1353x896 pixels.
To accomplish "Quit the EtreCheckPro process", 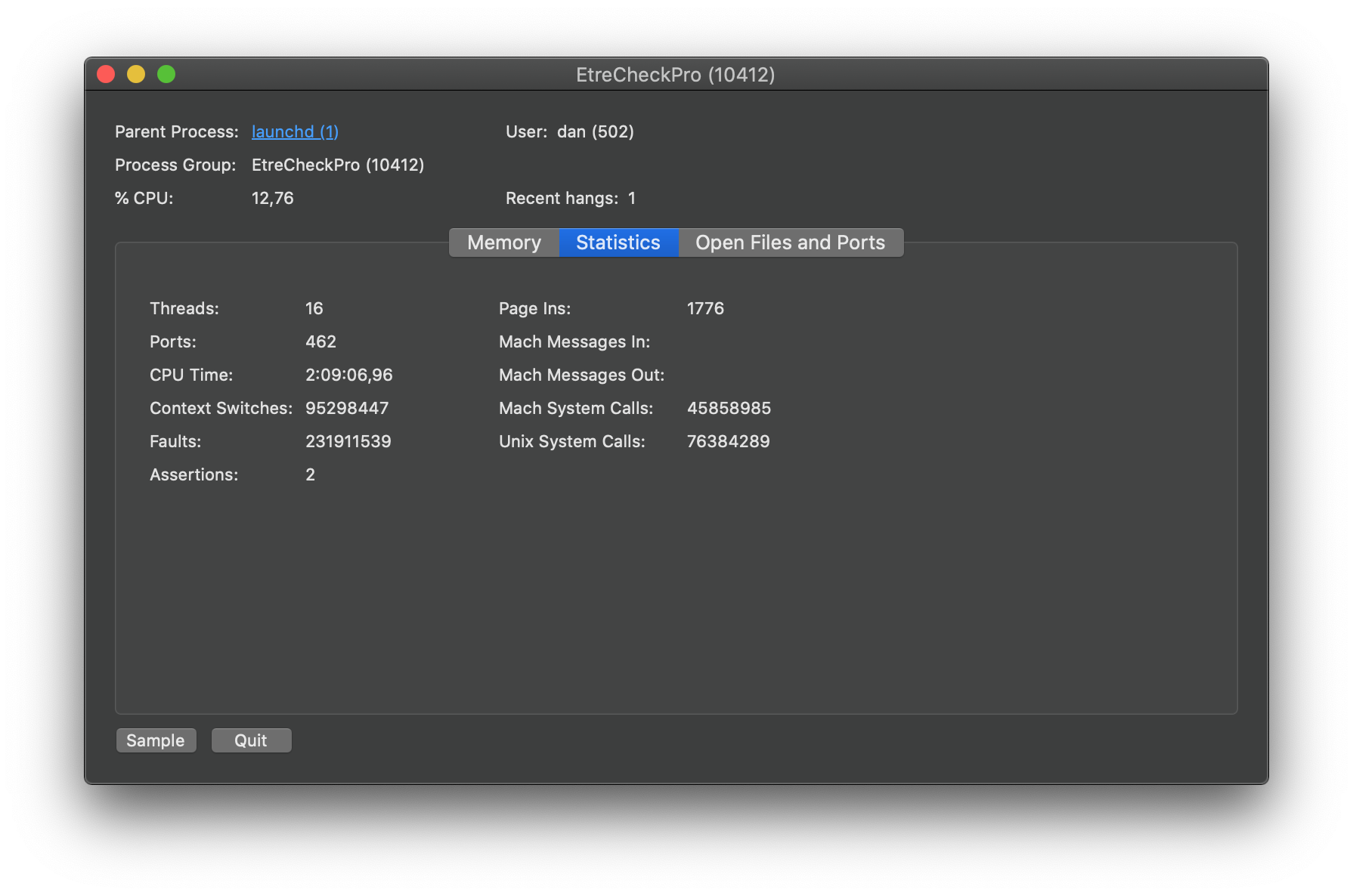I will [x=251, y=740].
